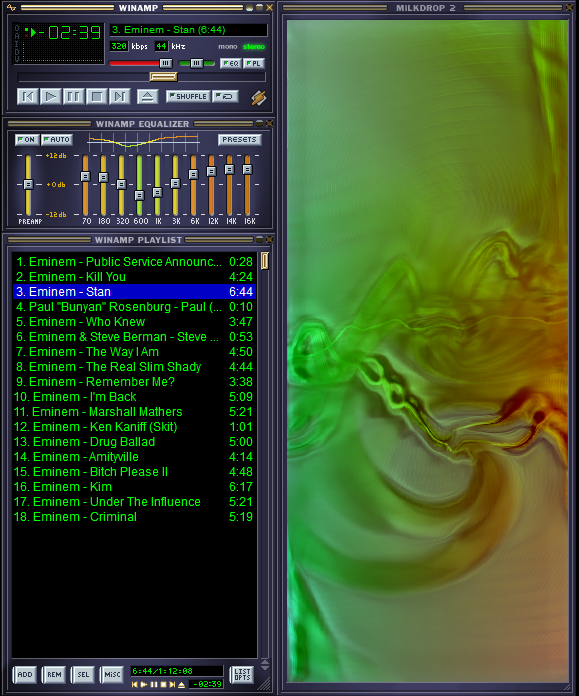Click the playlist scrollbar handle
This screenshot has width=579, height=696.
pos(265,261)
